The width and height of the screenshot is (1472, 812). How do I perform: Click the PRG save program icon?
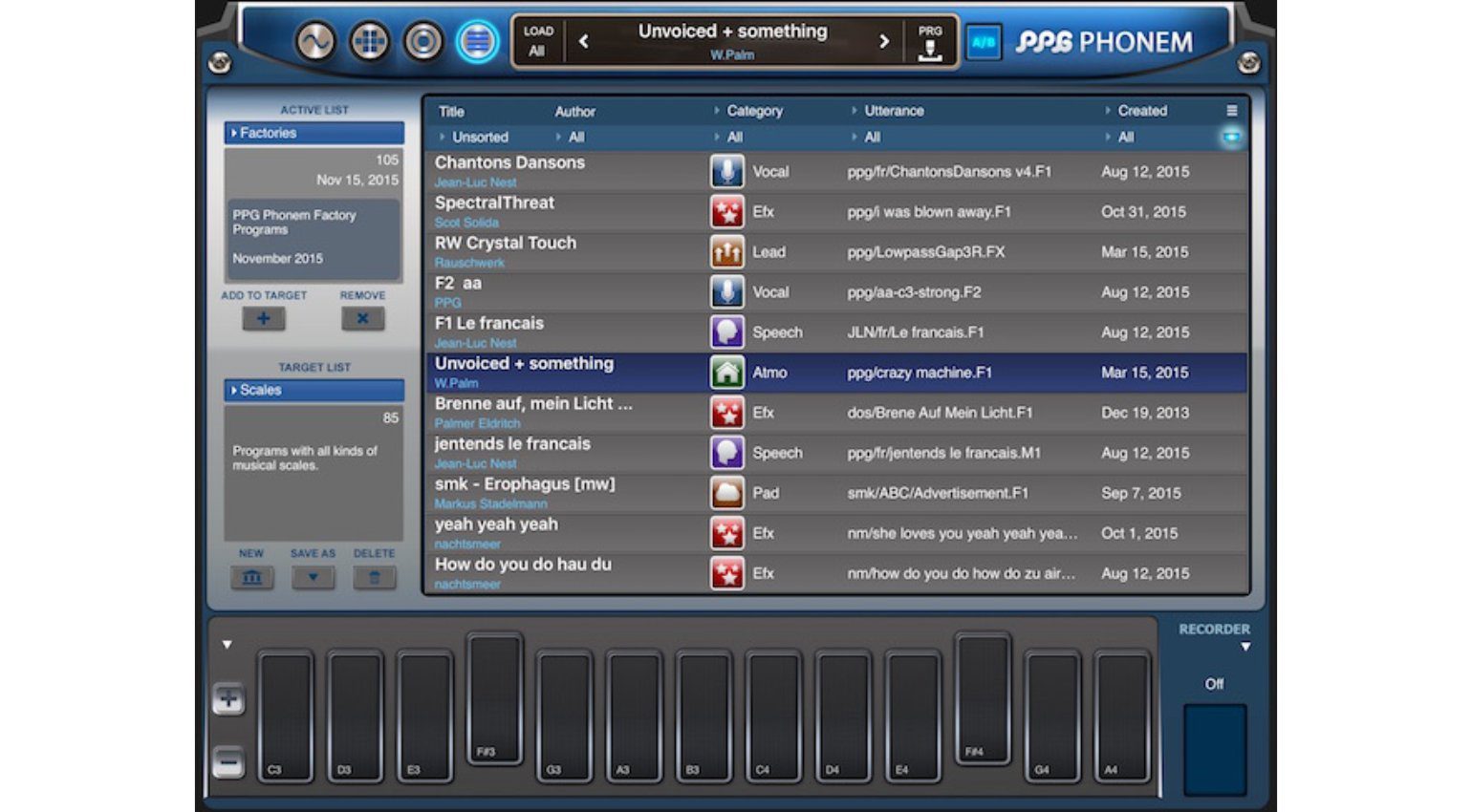pos(929,43)
